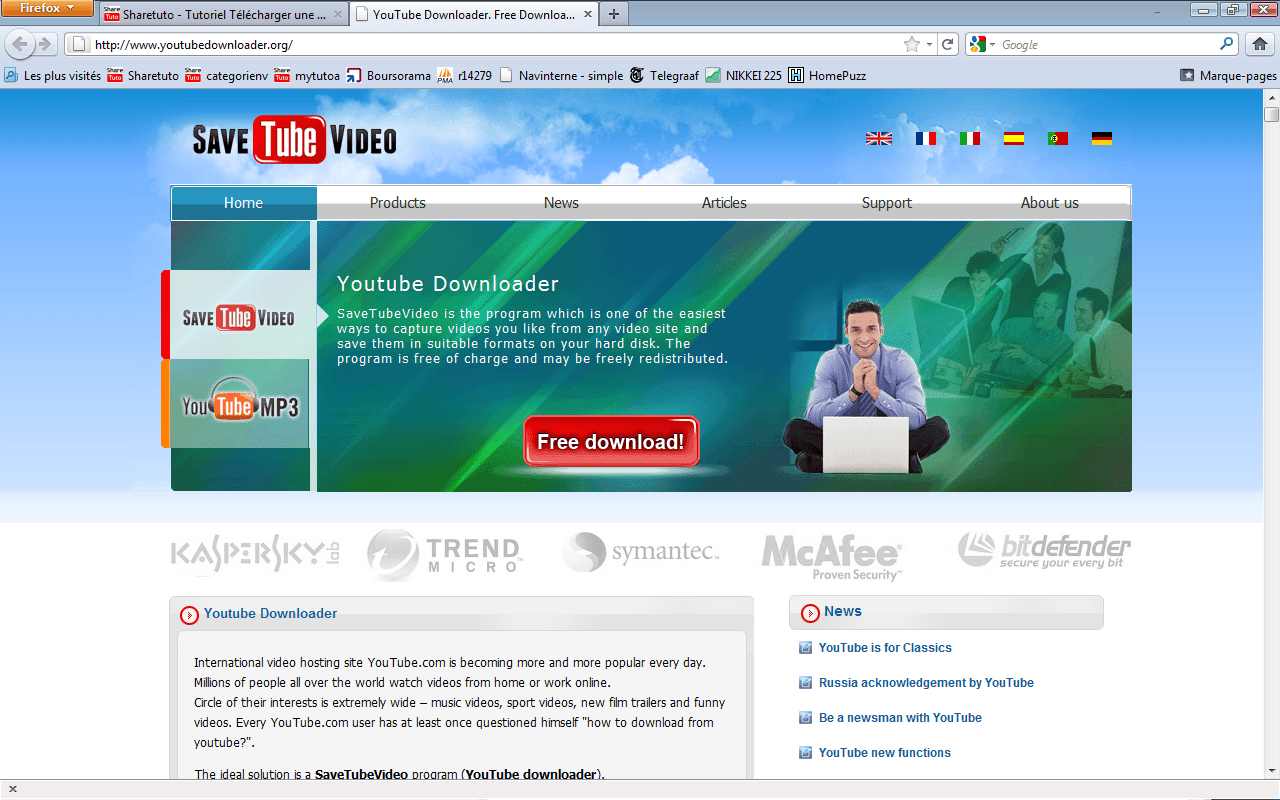Click the McAfee Proven Security logo

tap(832, 557)
